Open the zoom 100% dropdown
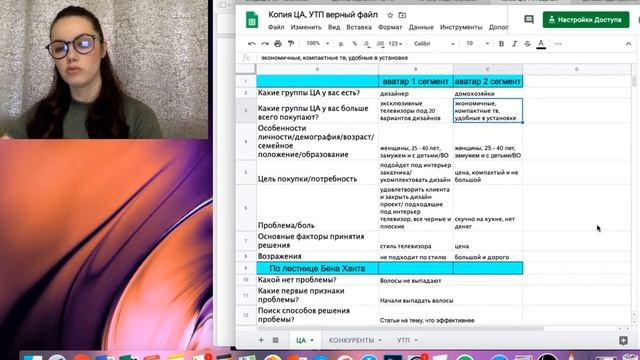 pos(318,44)
